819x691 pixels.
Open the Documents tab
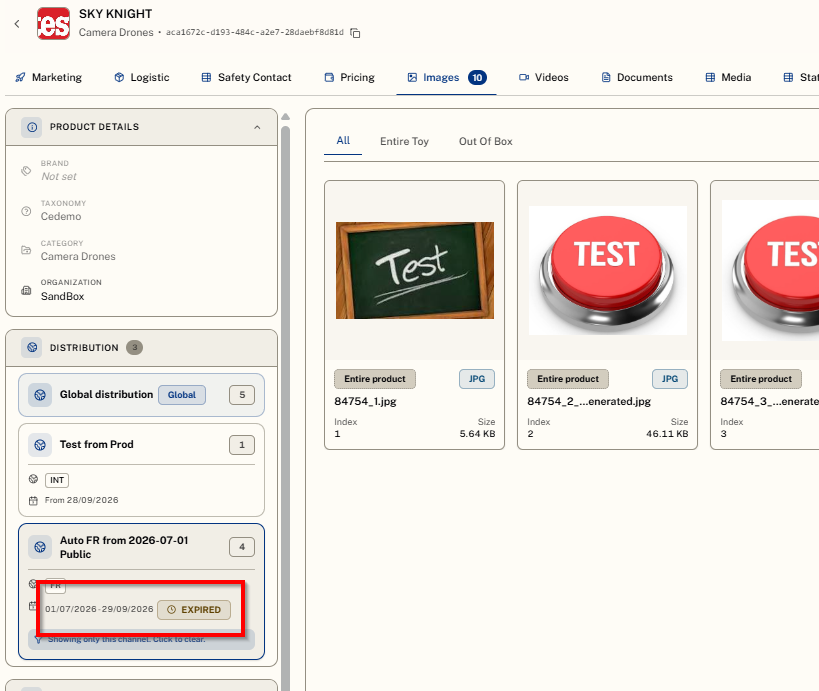tap(637, 77)
